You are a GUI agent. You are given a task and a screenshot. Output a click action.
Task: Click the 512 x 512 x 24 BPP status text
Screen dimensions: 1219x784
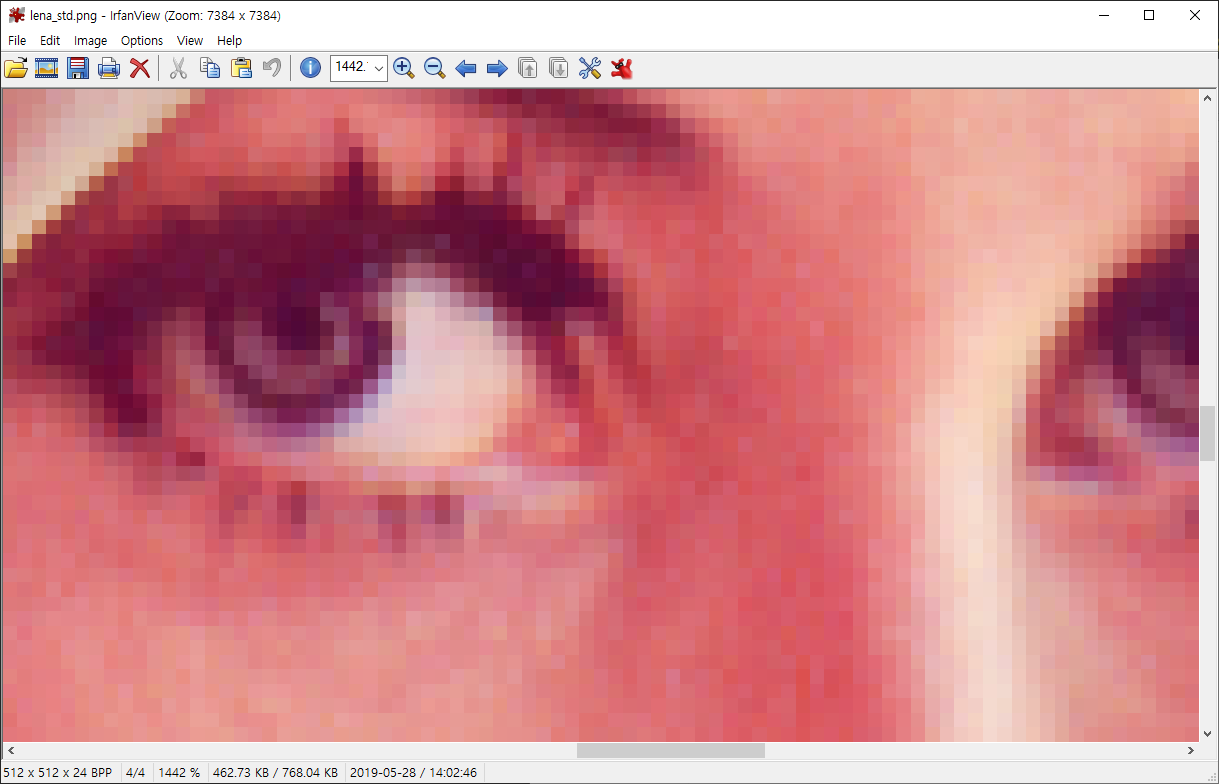pyautogui.click(x=58, y=773)
